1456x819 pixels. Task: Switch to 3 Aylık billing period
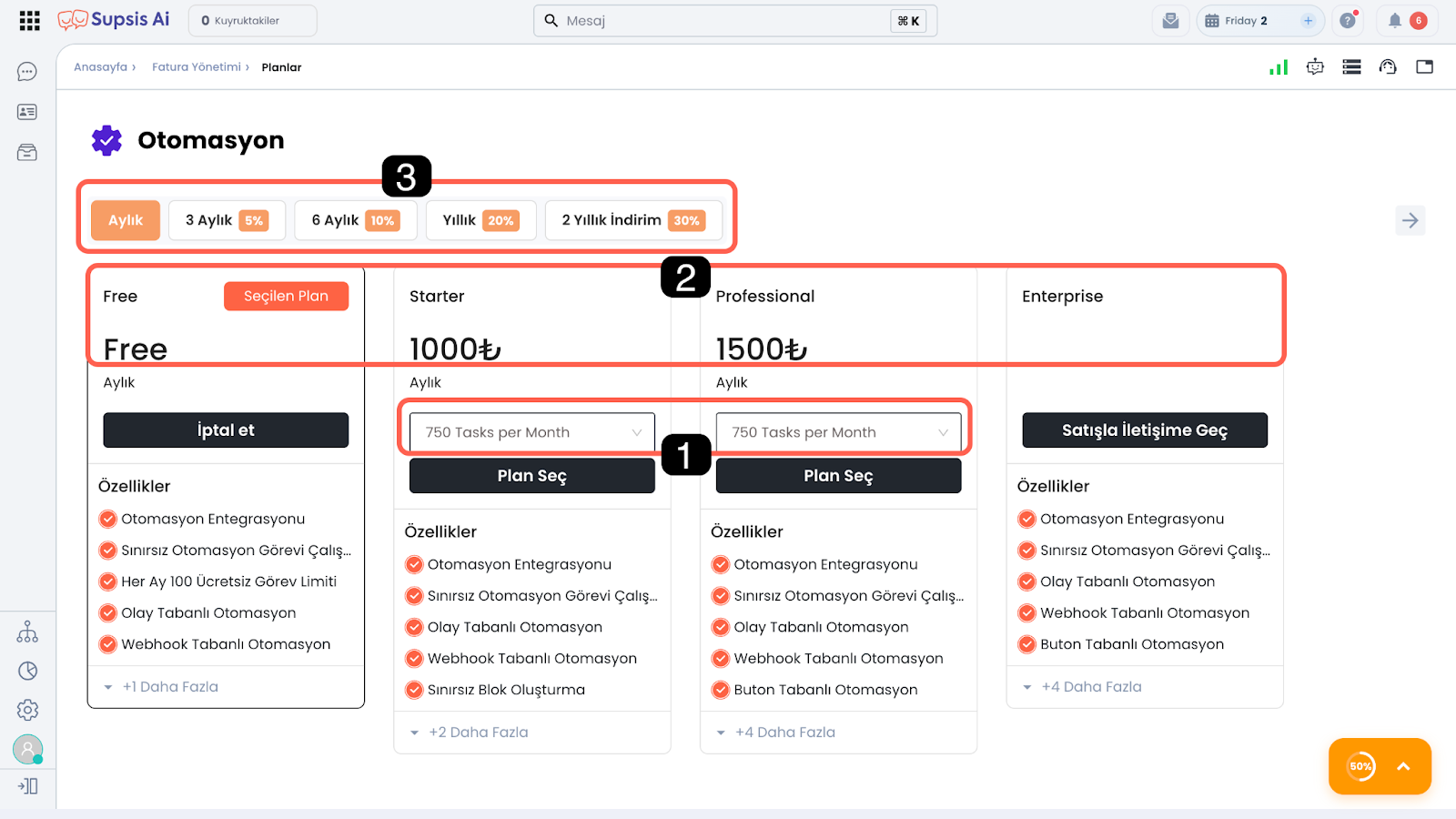[x=227, y=220]
